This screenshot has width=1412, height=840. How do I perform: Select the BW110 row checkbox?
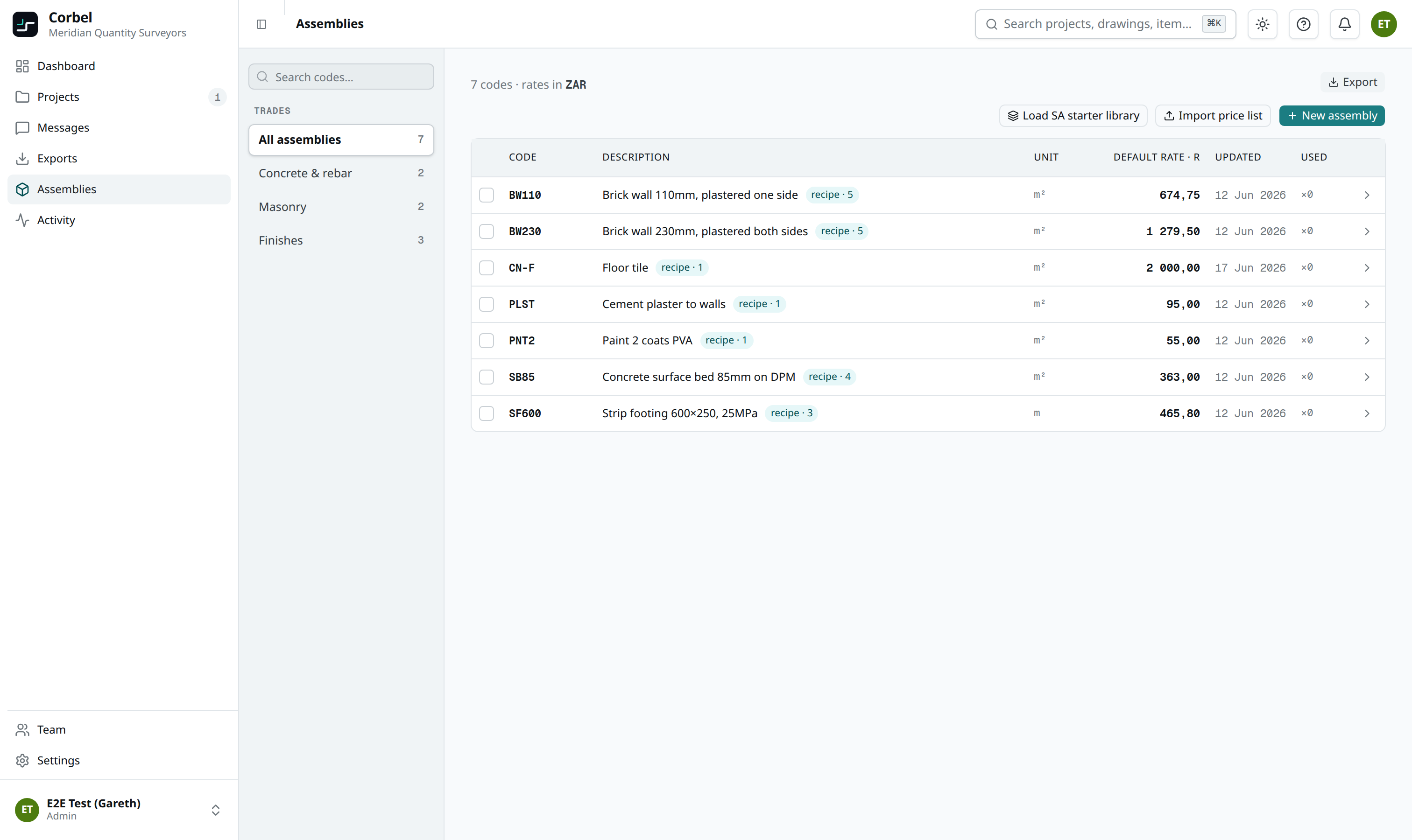pos(487,195)
